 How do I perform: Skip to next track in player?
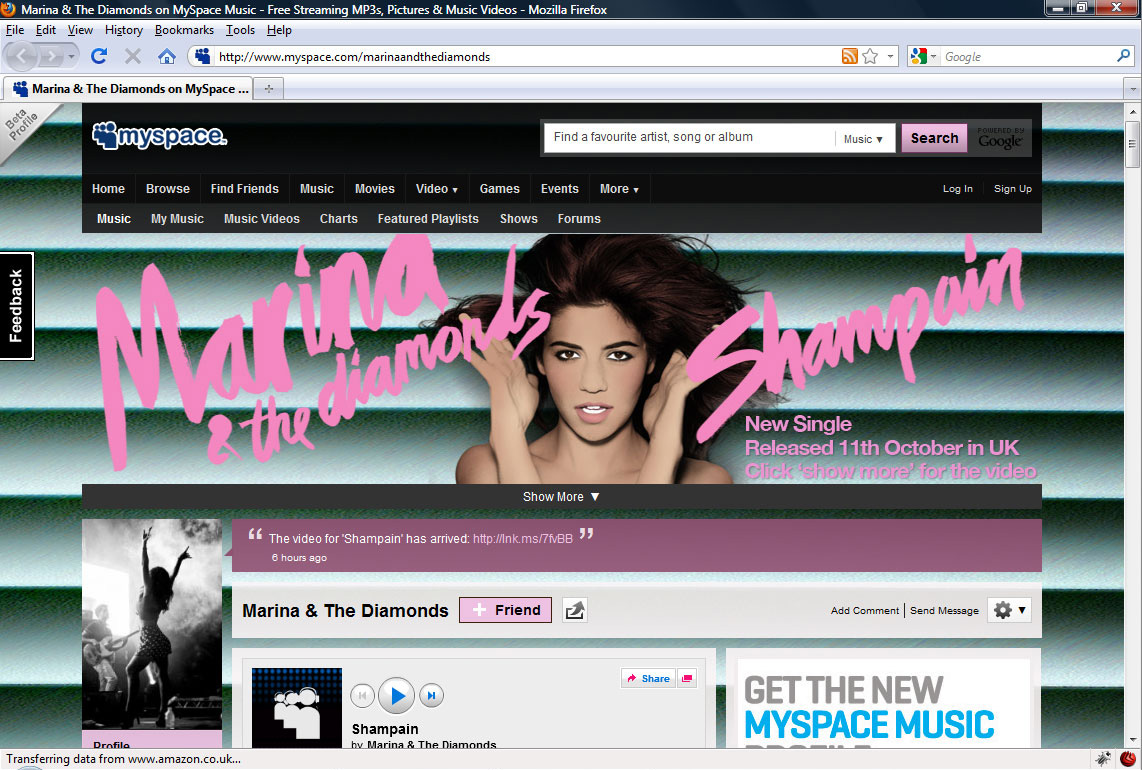coord(431,696)
